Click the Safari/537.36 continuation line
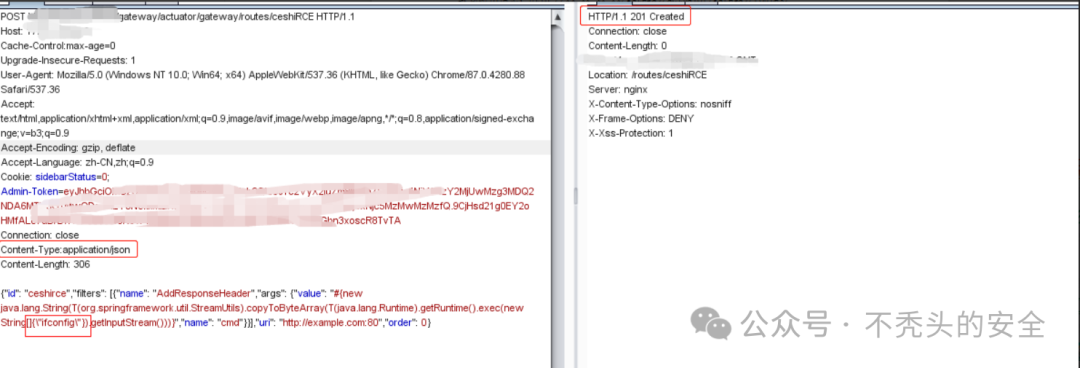Image resolution: width=1080 pixels, height=368 pixels. coord(30,89)
